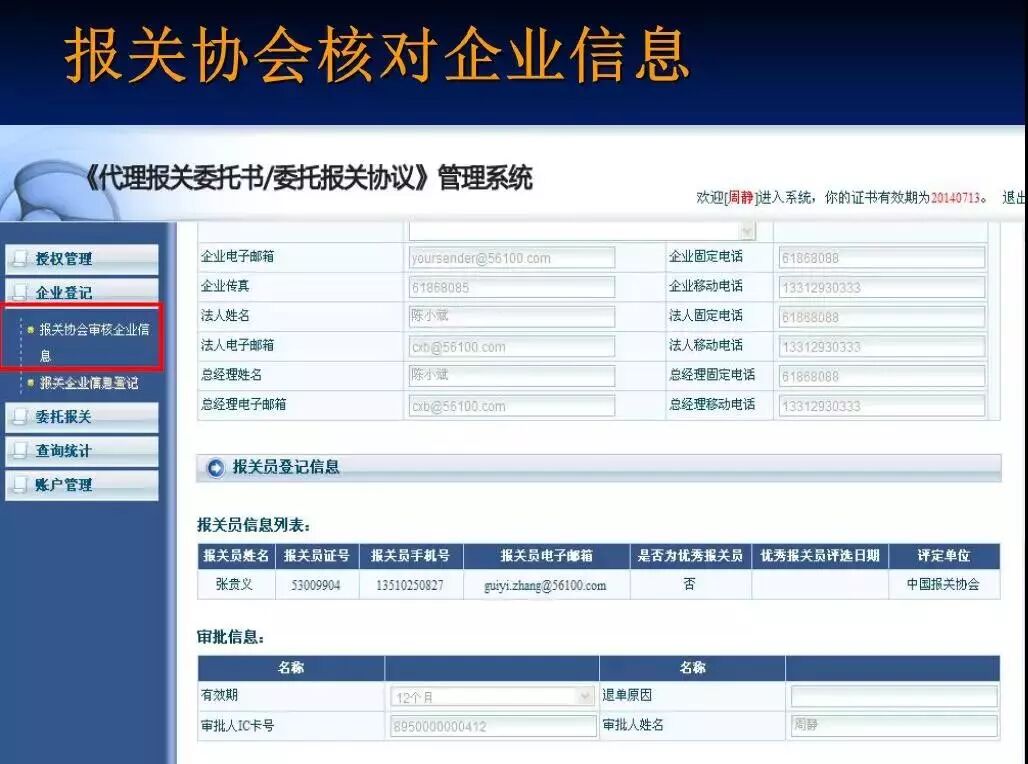Click the 退单原因 input field
The image size is (1028, 764).
click(x=894, y=696)
